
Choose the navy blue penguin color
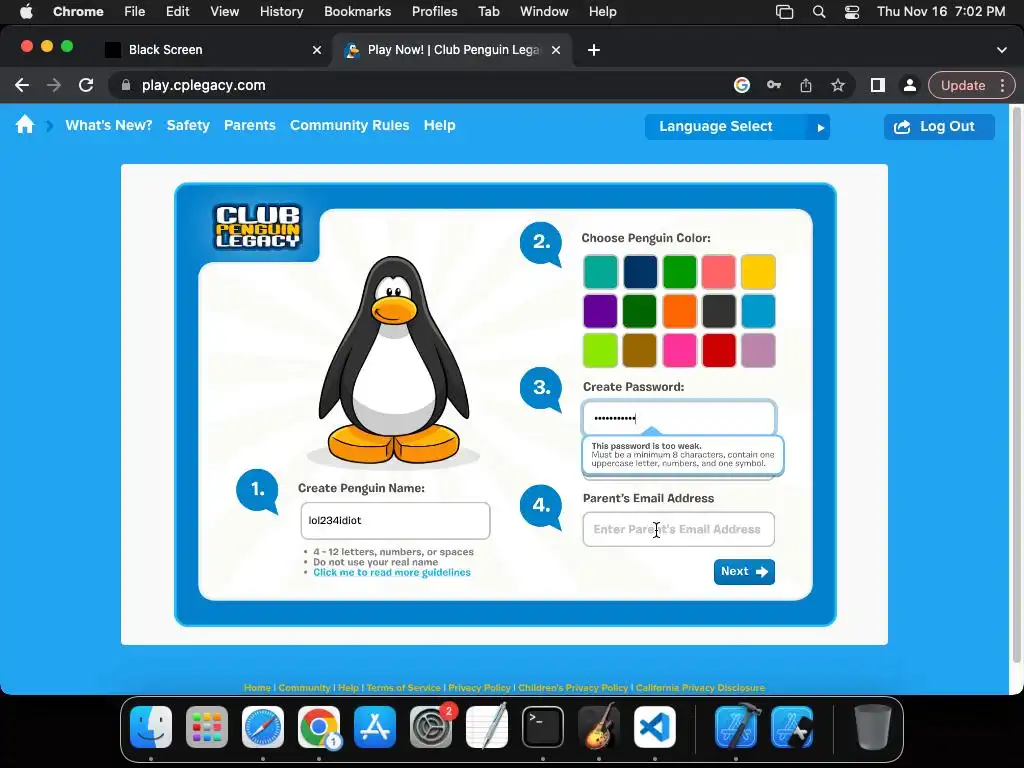coord(640,272)
